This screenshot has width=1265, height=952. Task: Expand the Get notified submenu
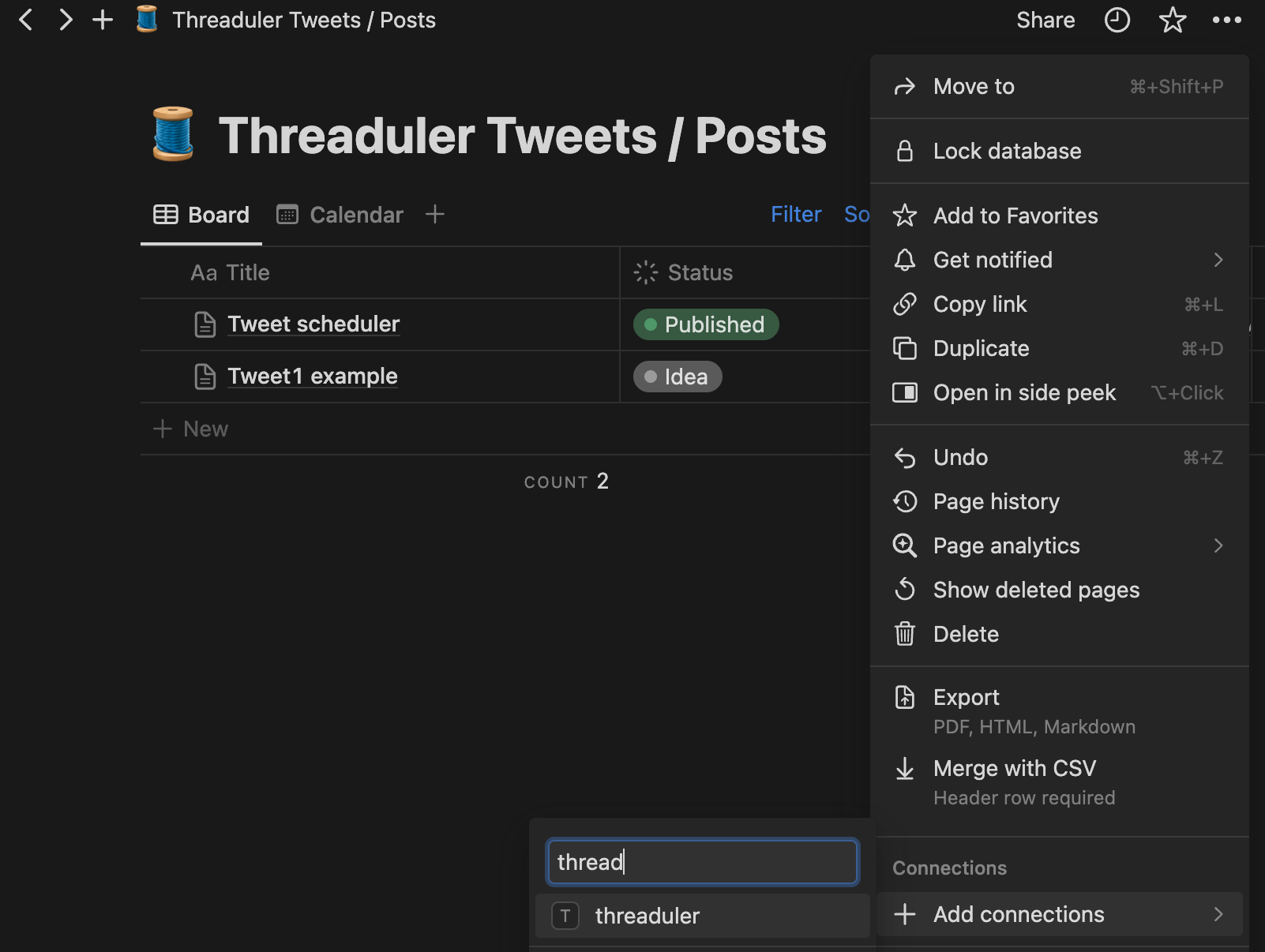coord(1059,260)
